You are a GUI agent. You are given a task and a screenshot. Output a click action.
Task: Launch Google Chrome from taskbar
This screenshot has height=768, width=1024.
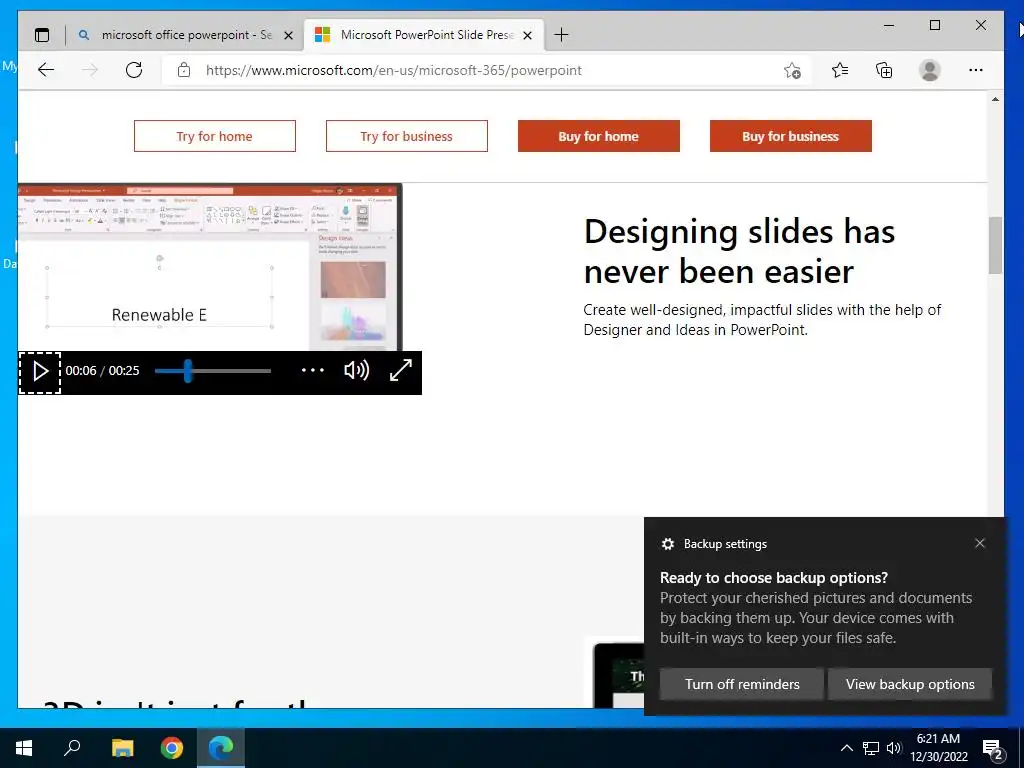tap(172, 748)
